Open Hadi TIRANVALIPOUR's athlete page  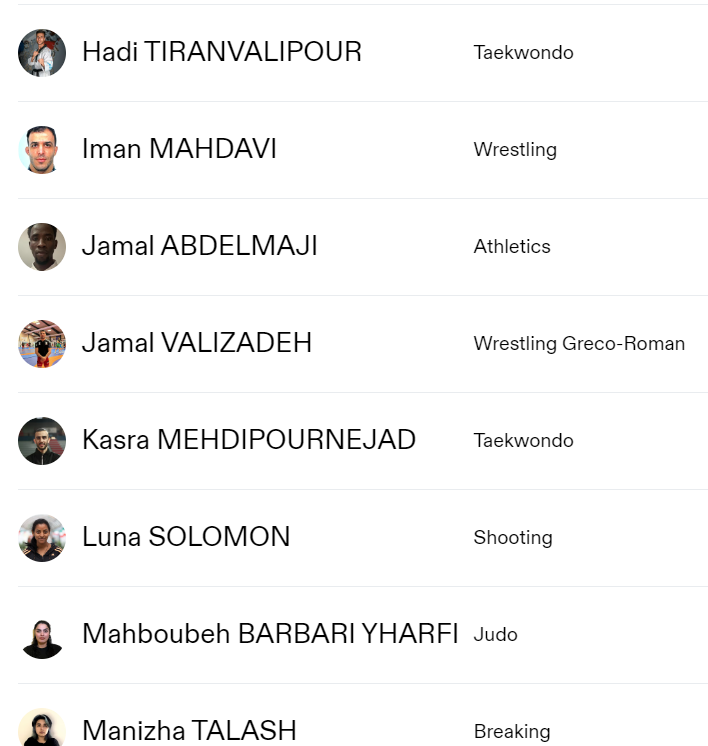point(221,52)
